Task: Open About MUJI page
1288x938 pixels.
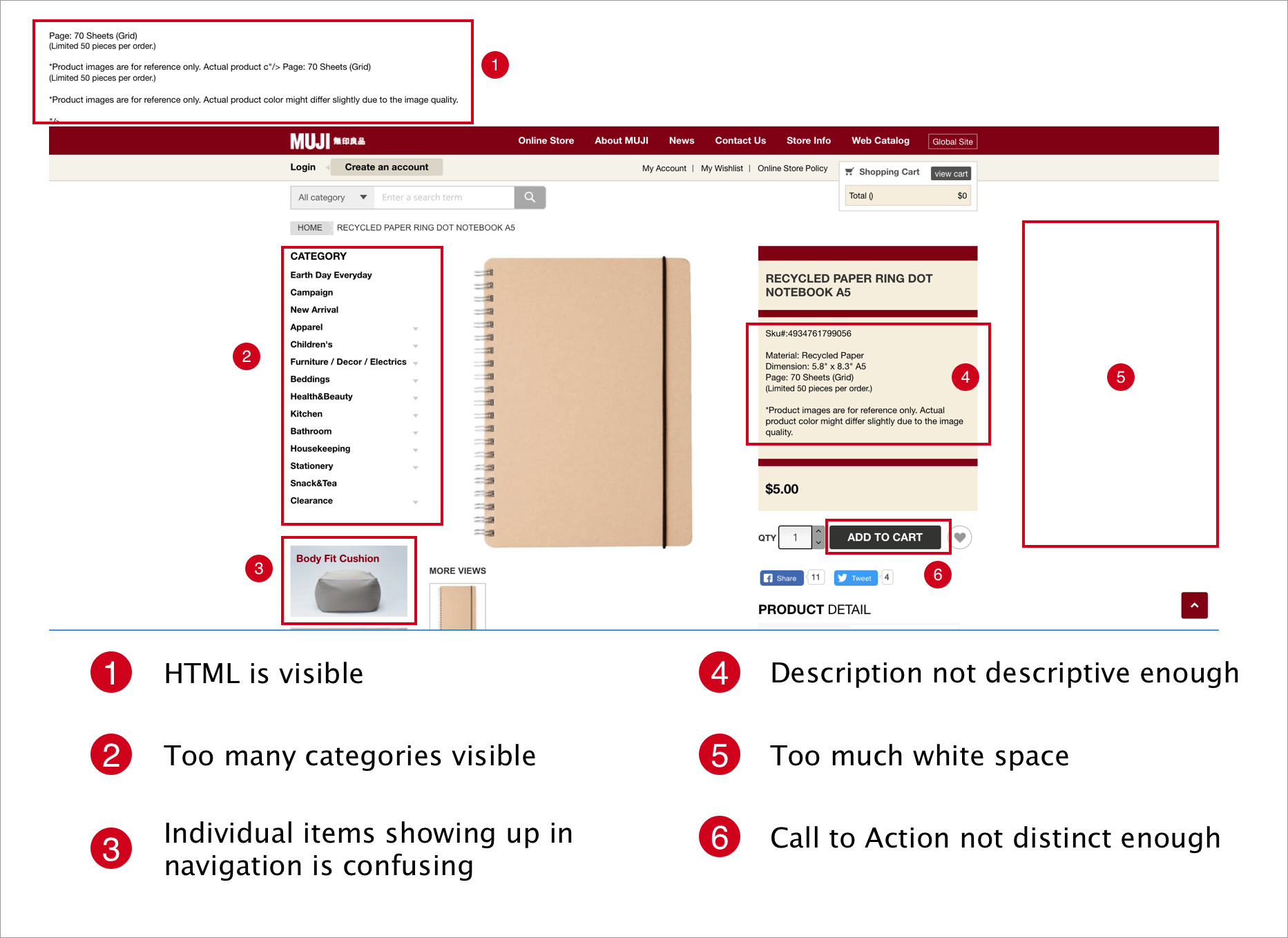Action: click(622, 141)
